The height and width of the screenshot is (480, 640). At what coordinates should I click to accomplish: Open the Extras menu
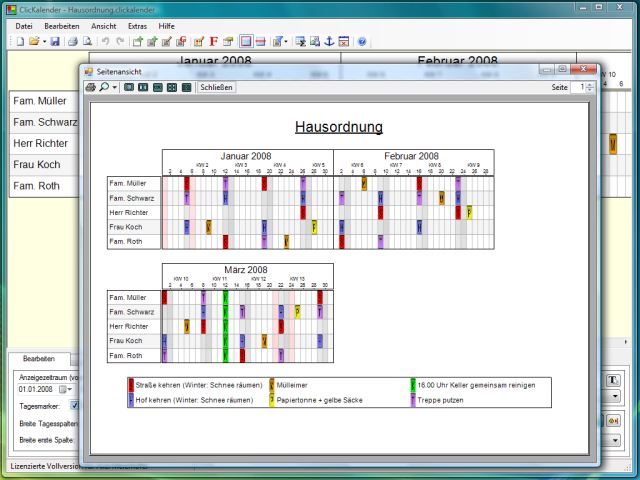[137, 24]
